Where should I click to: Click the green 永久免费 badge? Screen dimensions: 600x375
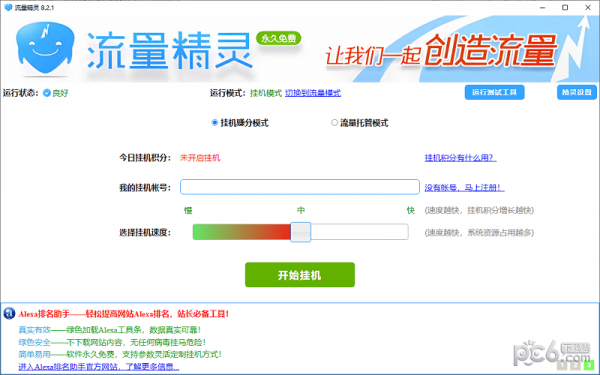279,38
